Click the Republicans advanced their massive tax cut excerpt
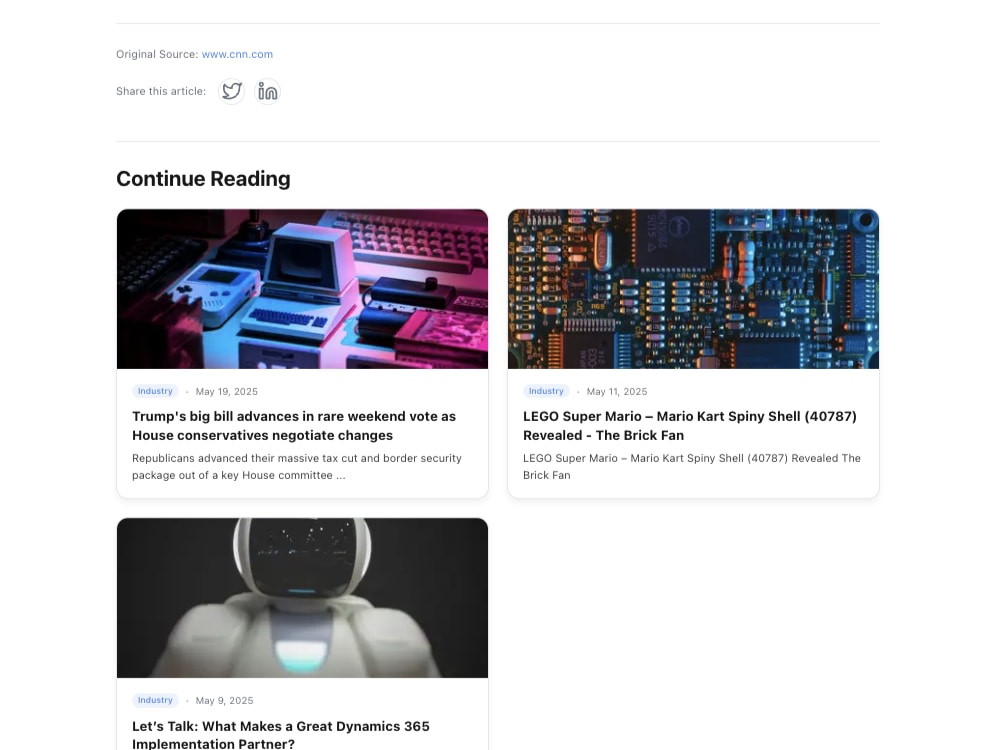 click(297, 466)
